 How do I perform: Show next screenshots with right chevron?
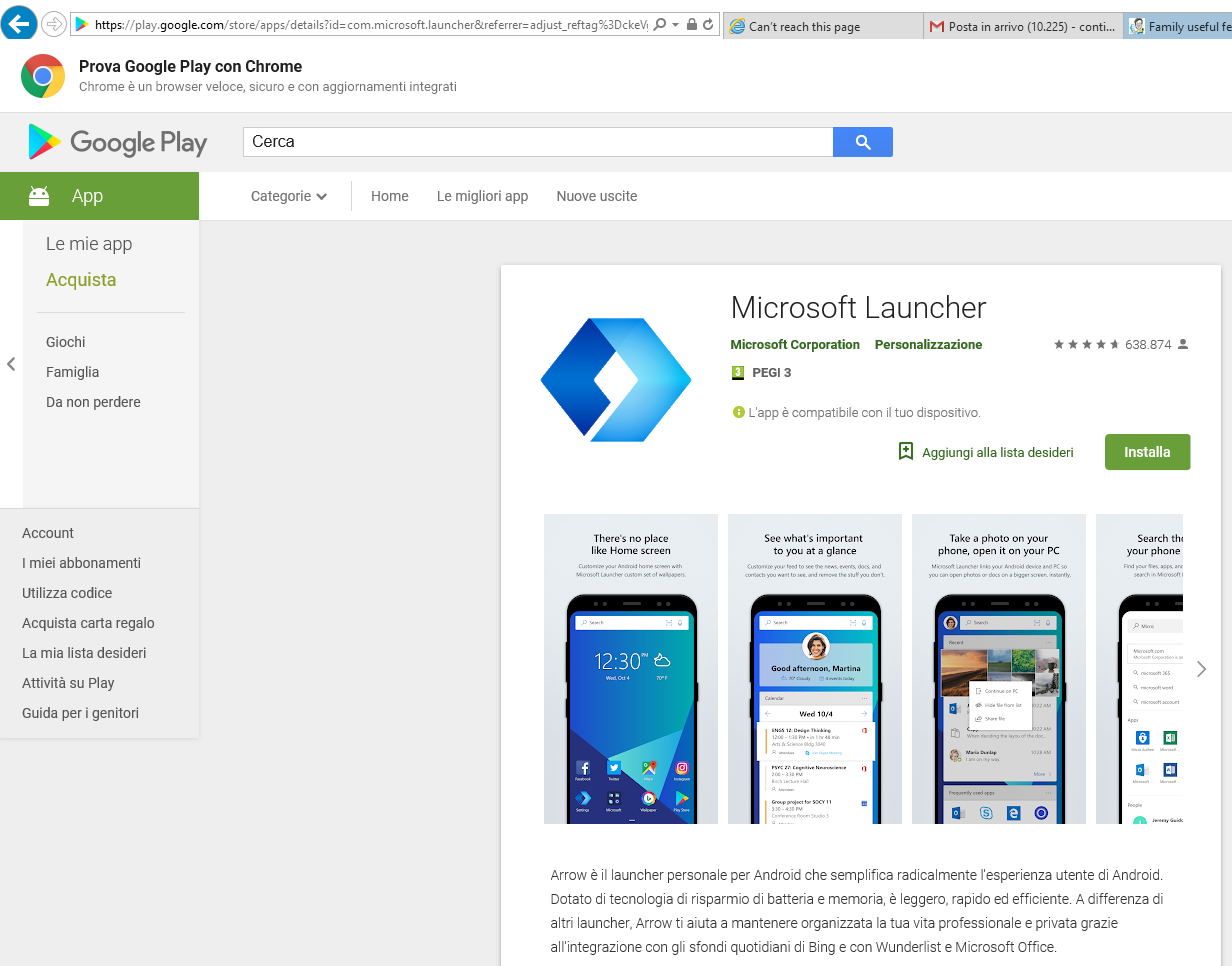pyautogui.click(x=1201, y=669)
